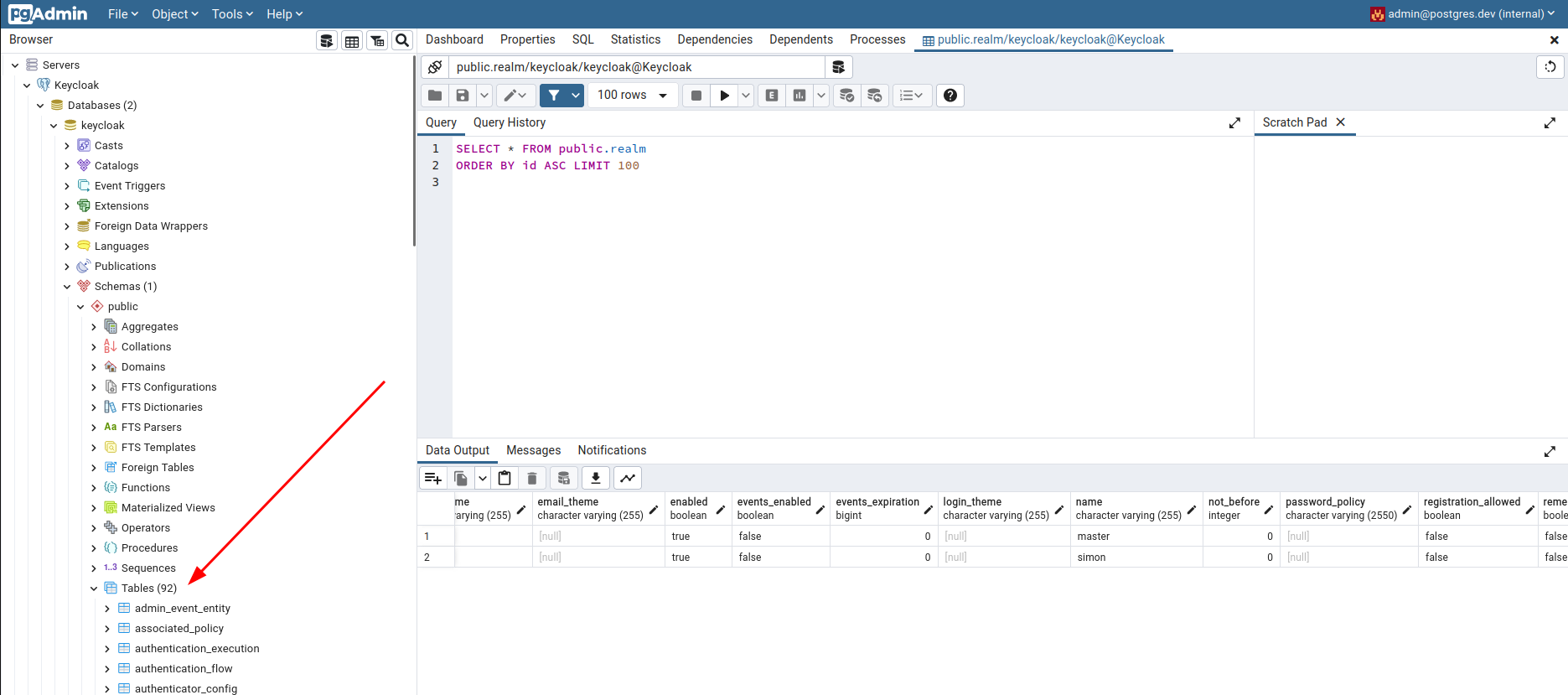Maximize the Scratch Pad panel
Viewport: 1568px width, 695px height.
click(1550, 123)
